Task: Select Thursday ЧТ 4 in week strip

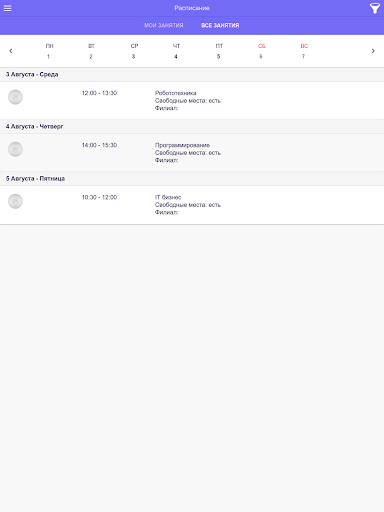Action: pos(176,51)
